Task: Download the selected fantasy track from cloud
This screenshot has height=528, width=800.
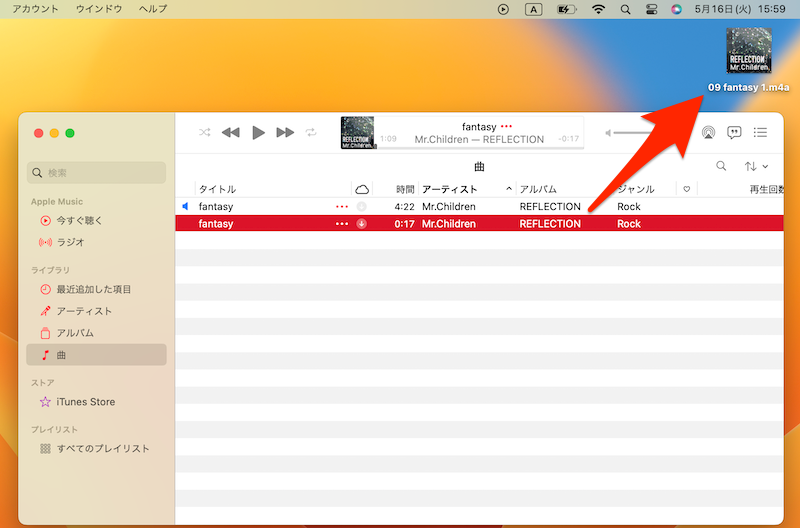Action: [361, 224]
